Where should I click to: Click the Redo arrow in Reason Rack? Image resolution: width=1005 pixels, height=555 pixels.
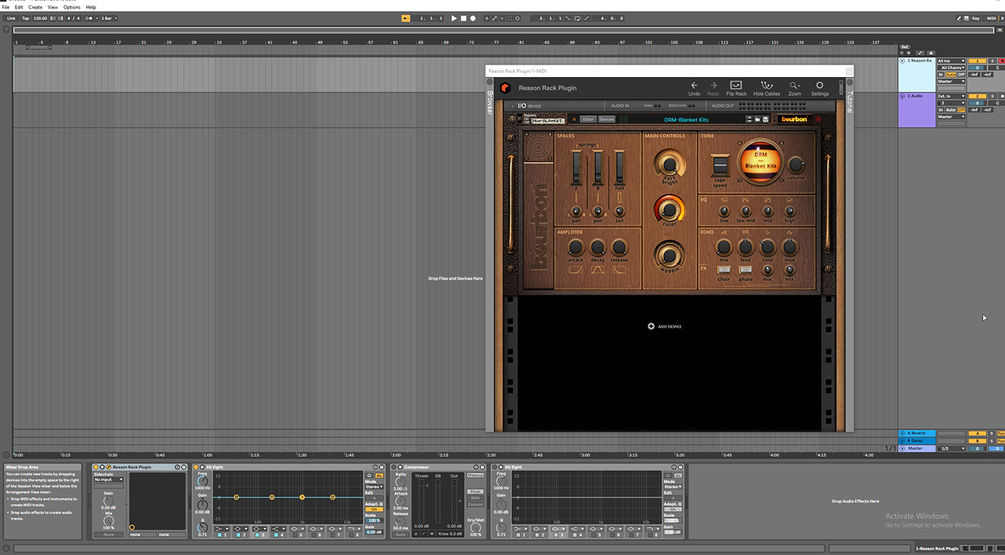pos(713,88)
